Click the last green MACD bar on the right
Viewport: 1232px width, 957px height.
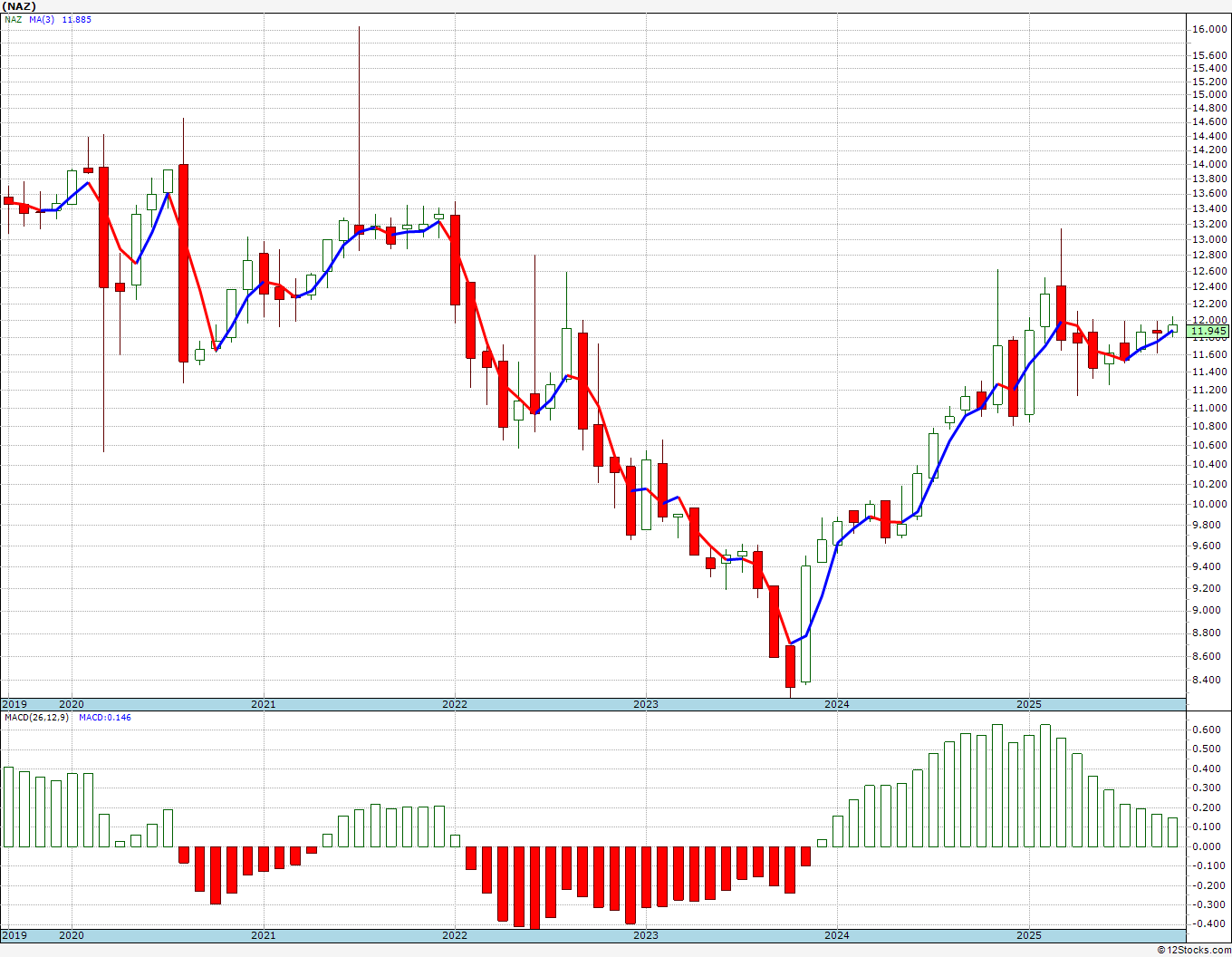pyautogui.click(x=1173, y=832)
